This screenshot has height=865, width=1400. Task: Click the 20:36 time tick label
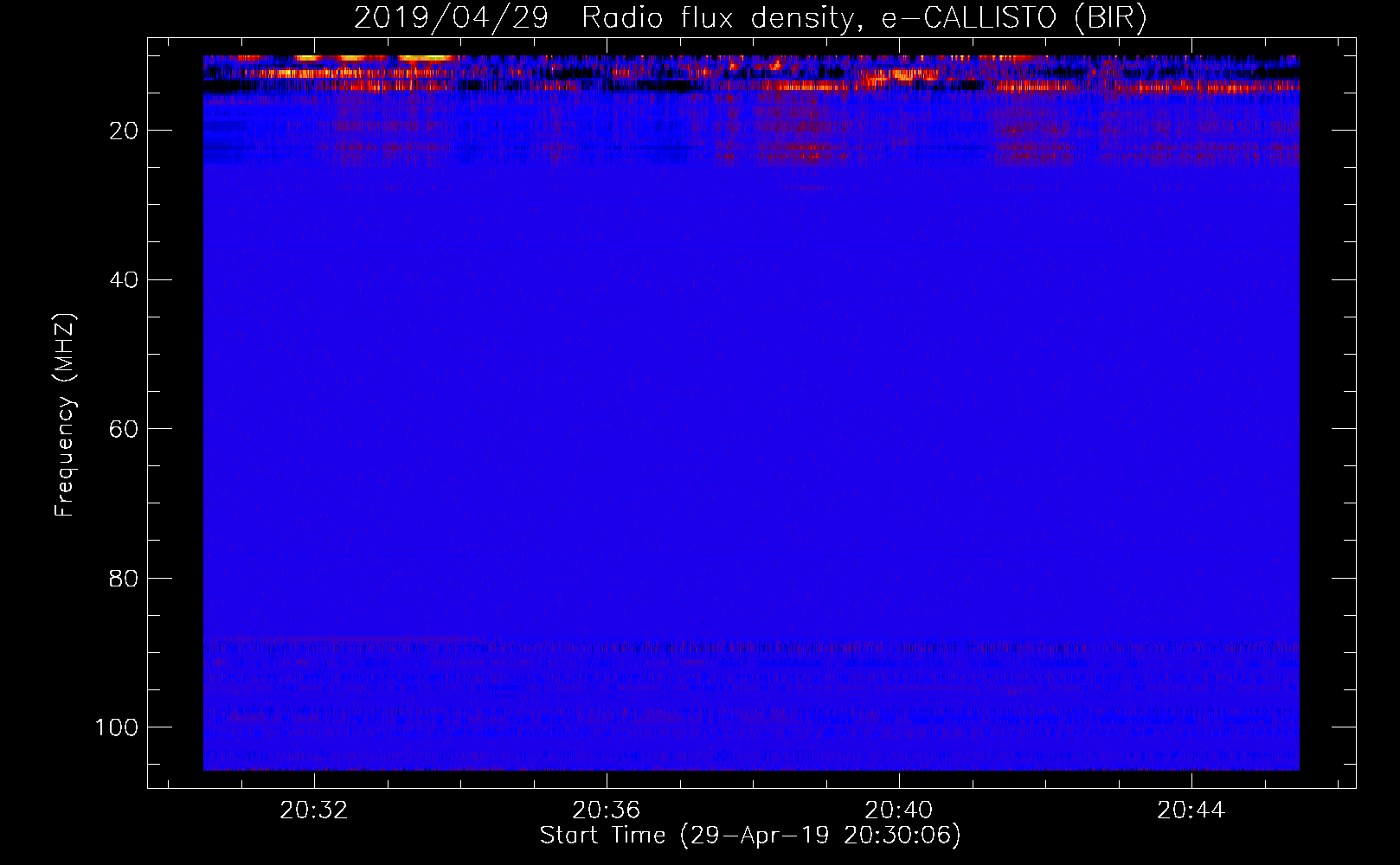(x=607, y=810)
